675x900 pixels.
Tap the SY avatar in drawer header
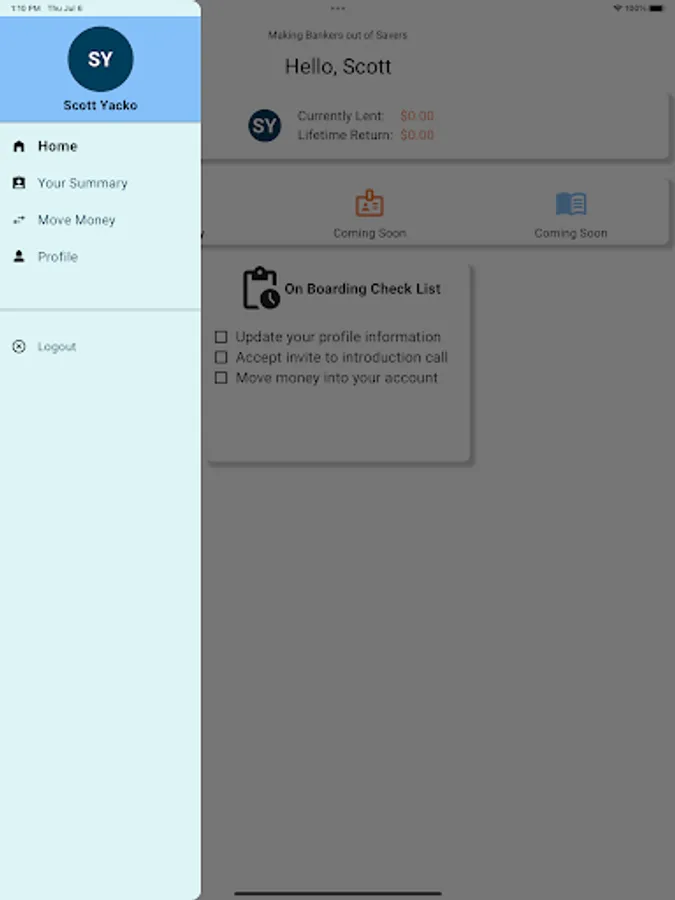pyautogui.click(x=100, y=59)
